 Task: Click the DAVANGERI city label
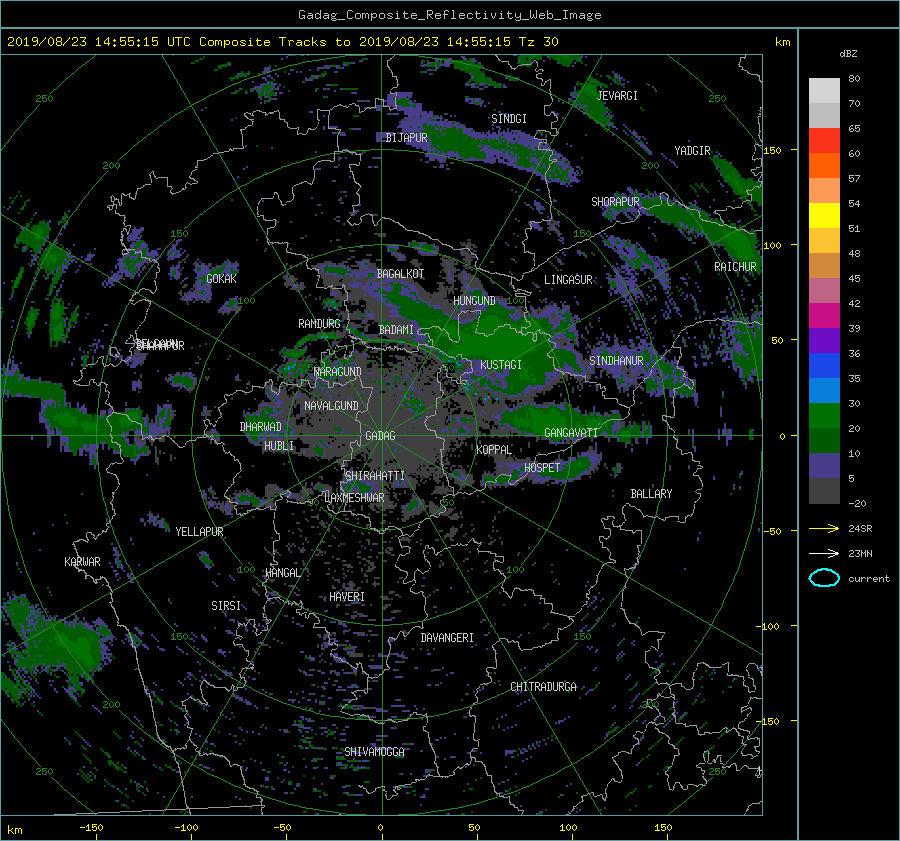click(447, 638)
